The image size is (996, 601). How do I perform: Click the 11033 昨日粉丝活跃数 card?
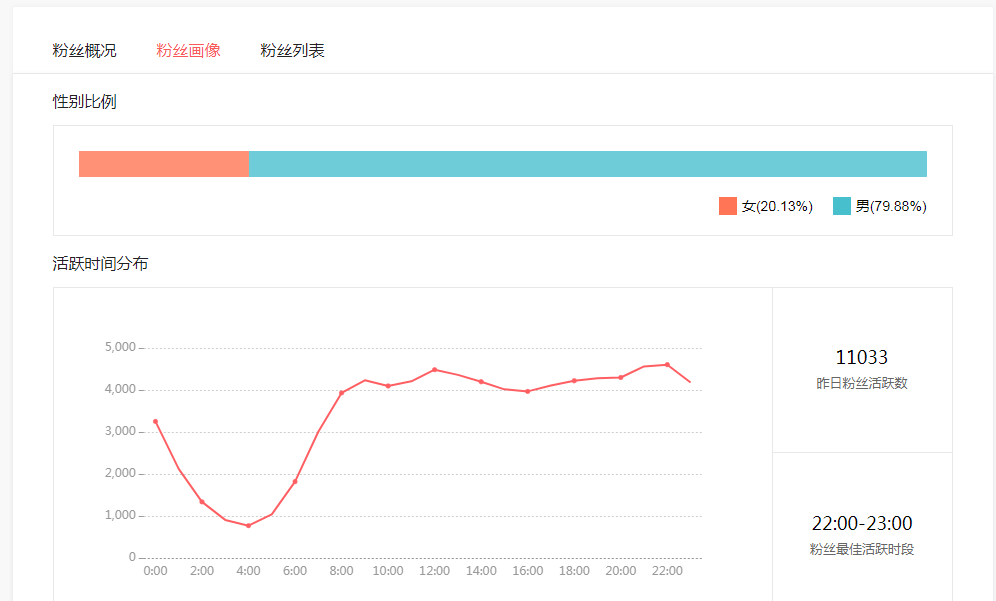[862, 370]
